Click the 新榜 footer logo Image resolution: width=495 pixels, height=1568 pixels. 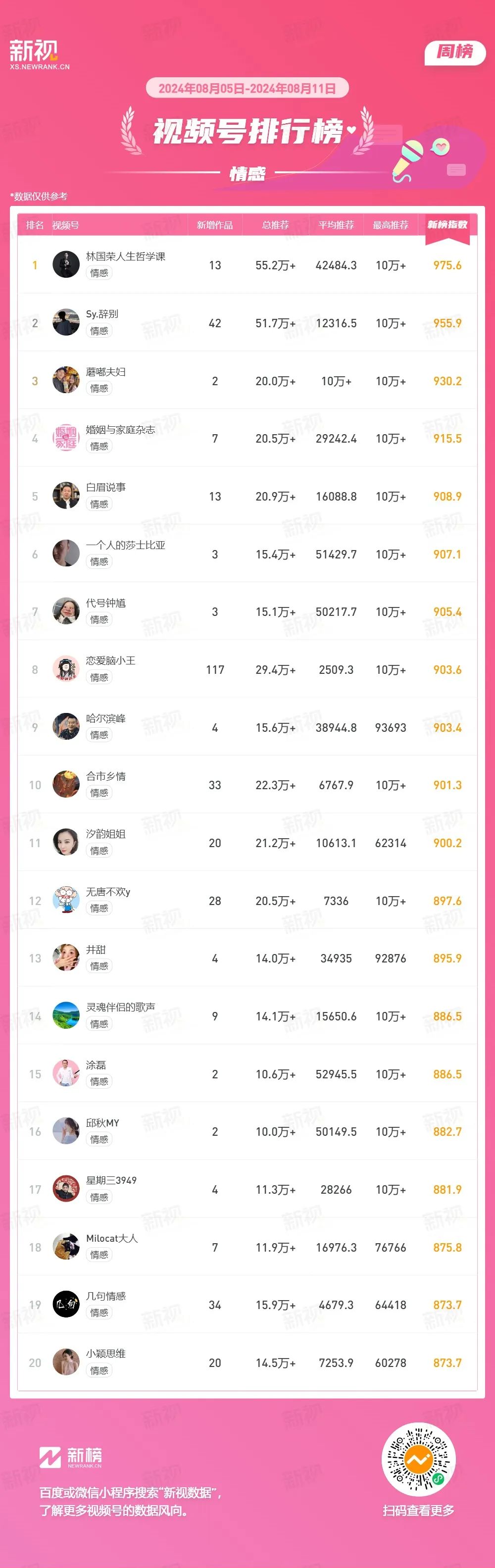[x=71, y=1458]
